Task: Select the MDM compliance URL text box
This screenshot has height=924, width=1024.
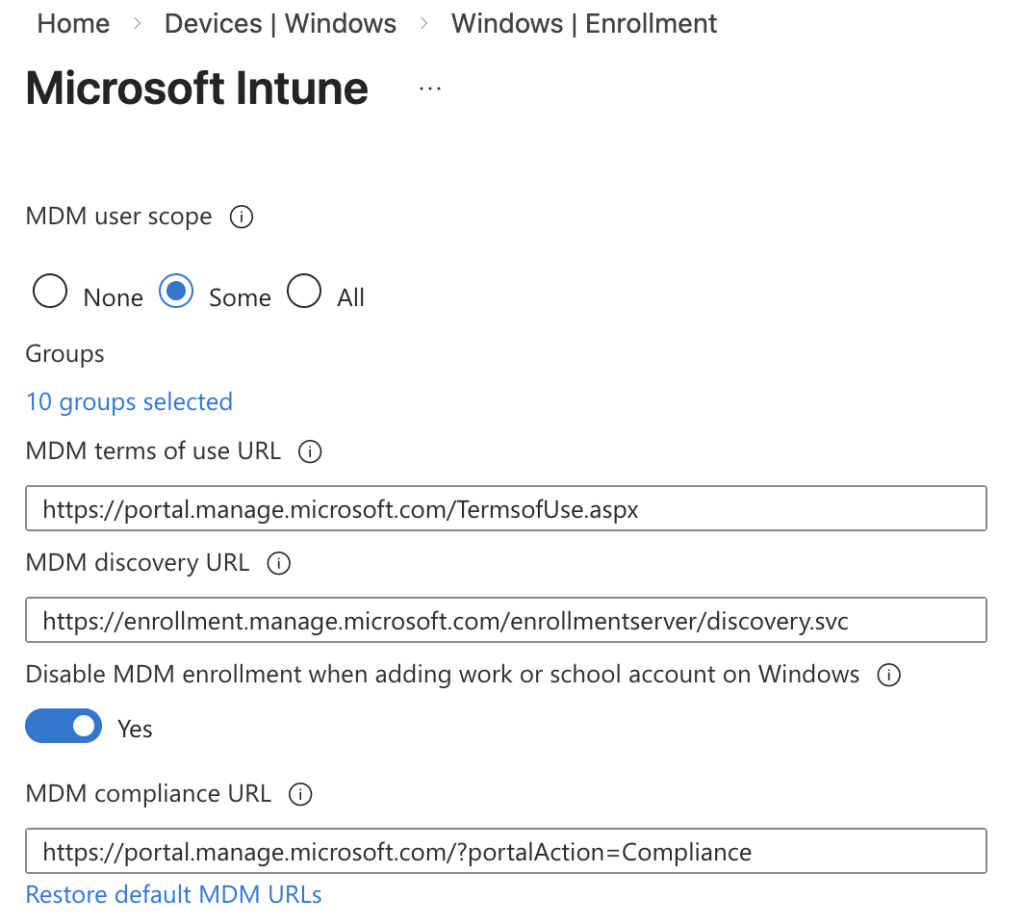Action: pyautogui.click(x=506, y=852)
